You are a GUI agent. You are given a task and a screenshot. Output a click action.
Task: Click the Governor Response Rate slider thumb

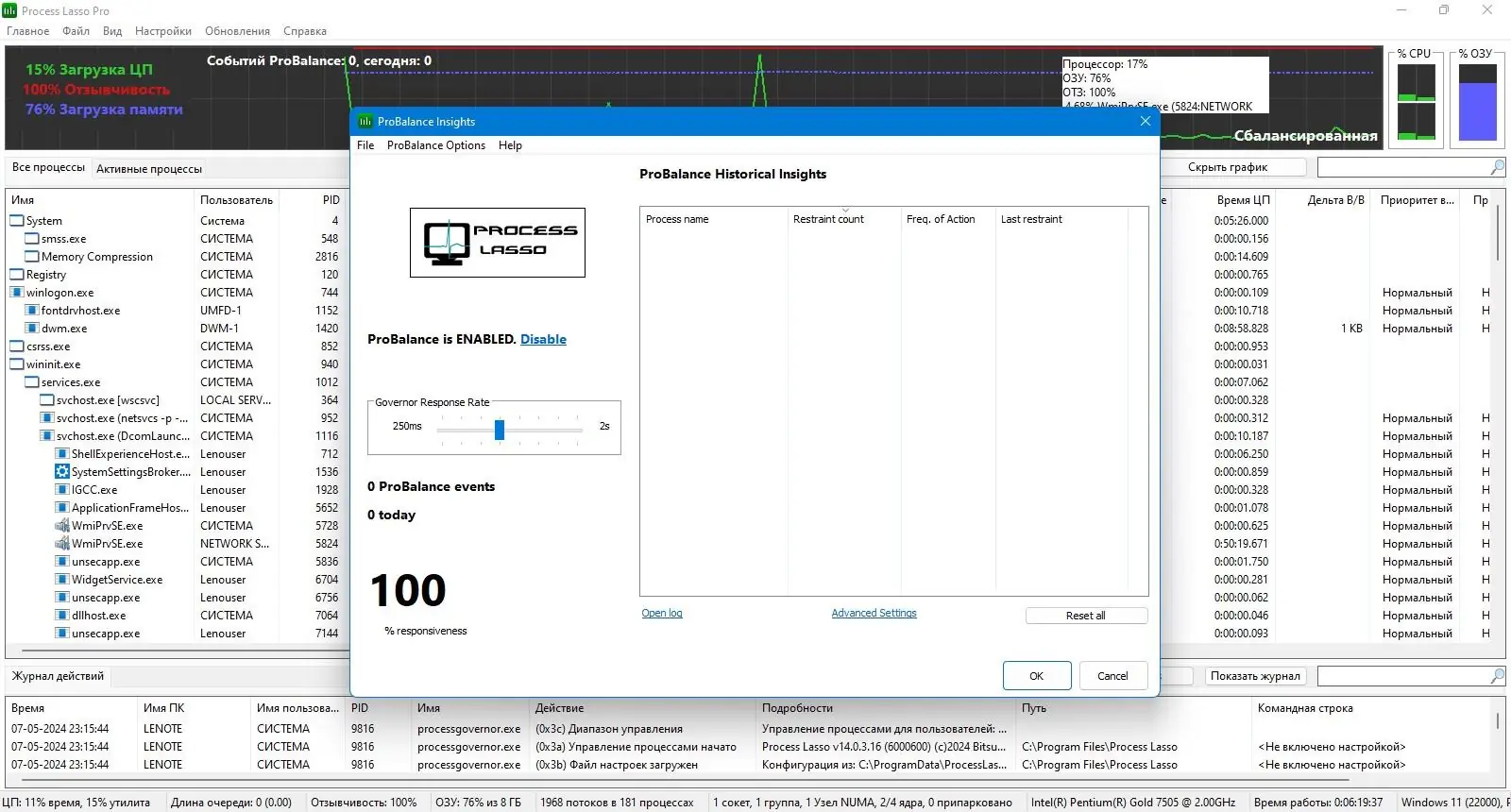pos(500,430)
